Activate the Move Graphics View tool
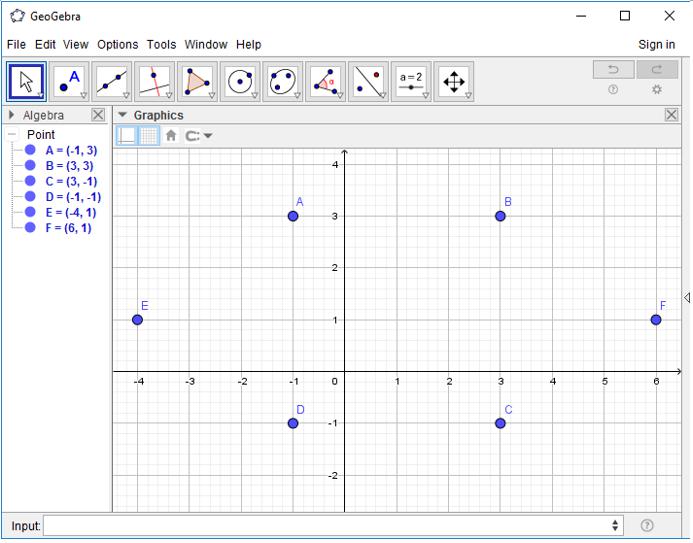Screen dimensions: 693x543 click(x=453, y=81)
